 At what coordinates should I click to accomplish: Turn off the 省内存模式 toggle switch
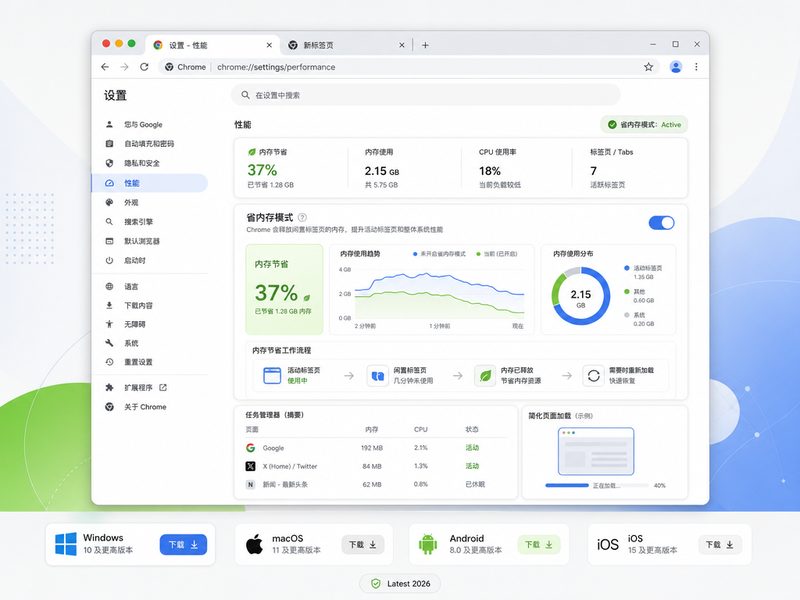(661, 223)
